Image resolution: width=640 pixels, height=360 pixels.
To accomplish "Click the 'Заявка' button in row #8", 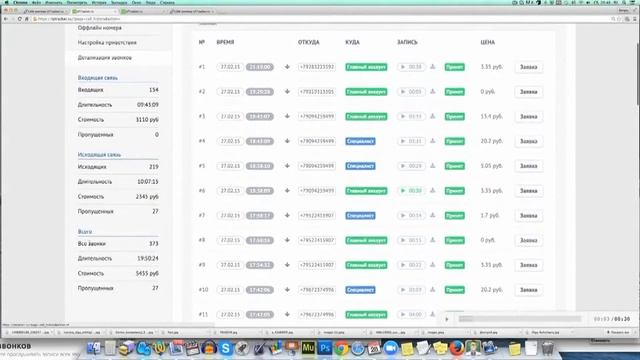I will click(529, 240).
